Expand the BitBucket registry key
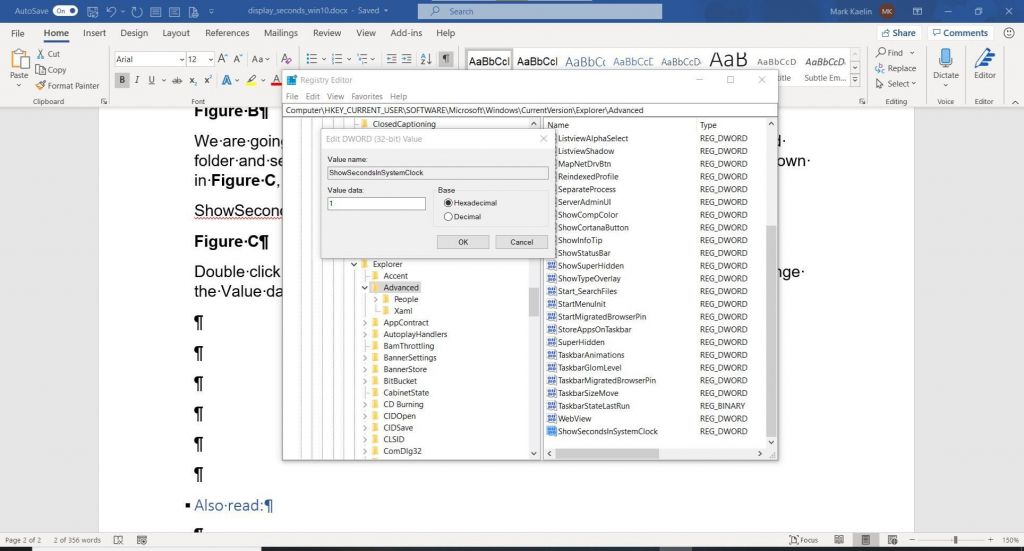 tap(364, 381)
